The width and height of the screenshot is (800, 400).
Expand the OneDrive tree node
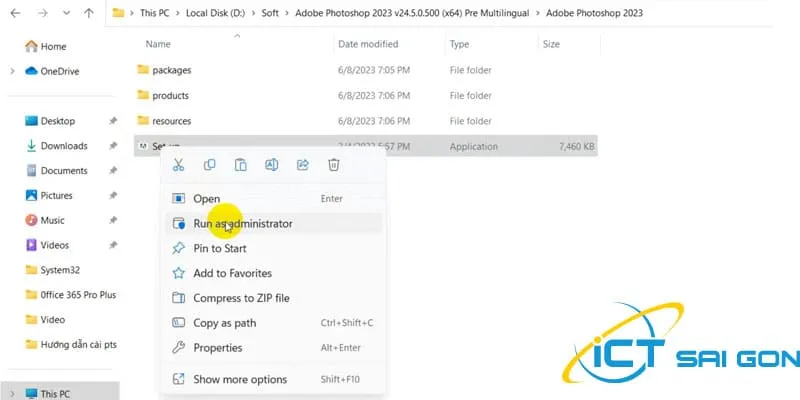12,71
